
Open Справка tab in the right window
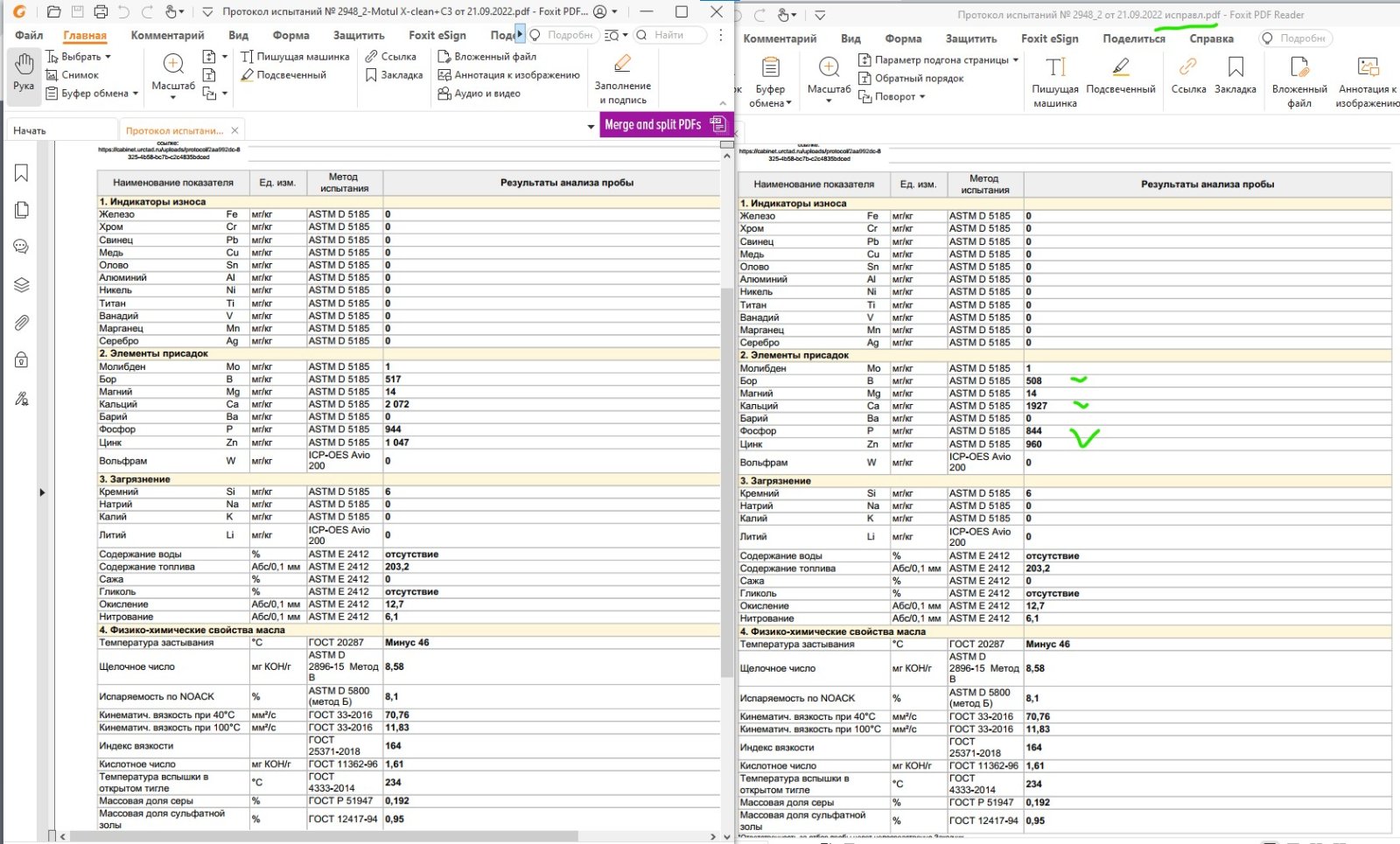point(1211,38)
